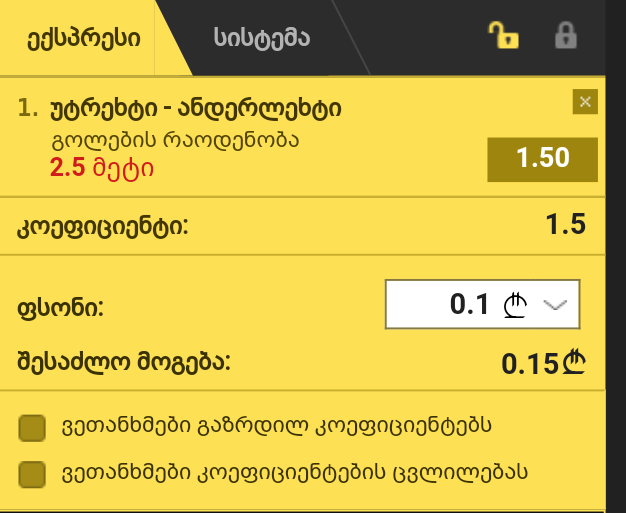This screenshot has height=513, width=626.
Task: Open the stake amount dropdown arrow
Action: (555, 305)
